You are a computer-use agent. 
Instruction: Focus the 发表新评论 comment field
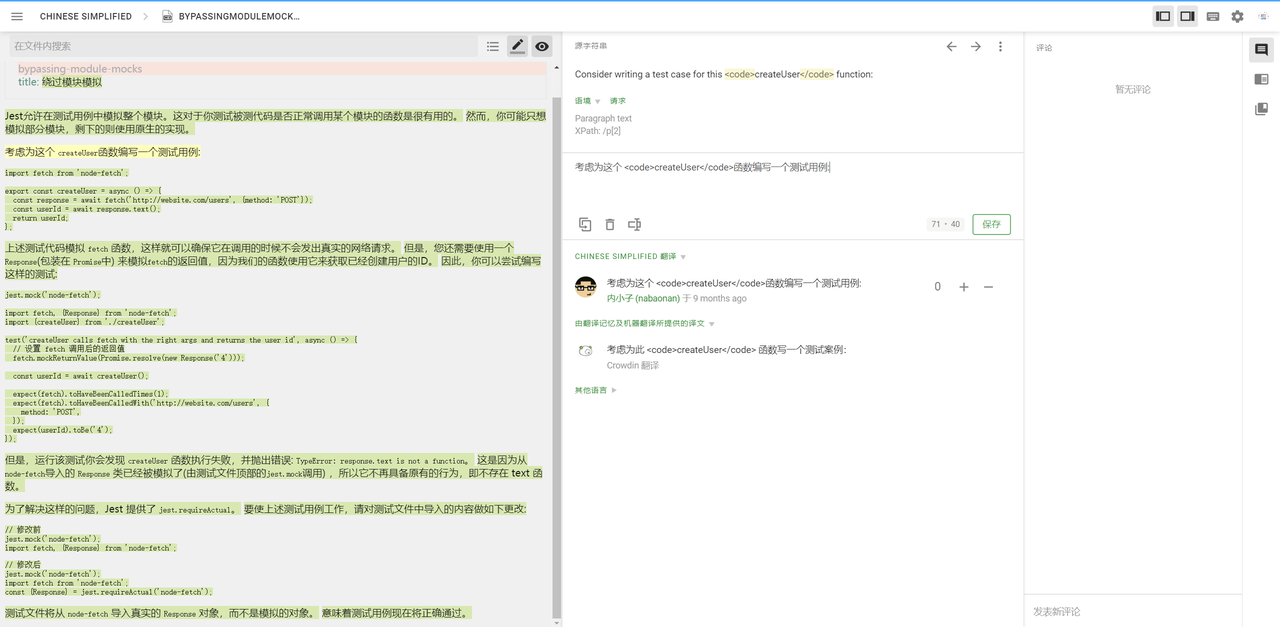[1131, 611]
